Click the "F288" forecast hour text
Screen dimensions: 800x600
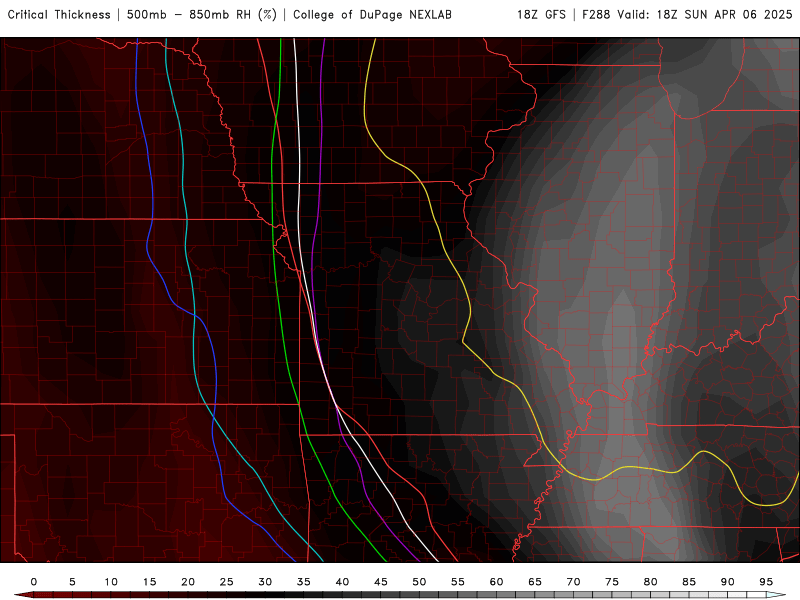(596, 15)
